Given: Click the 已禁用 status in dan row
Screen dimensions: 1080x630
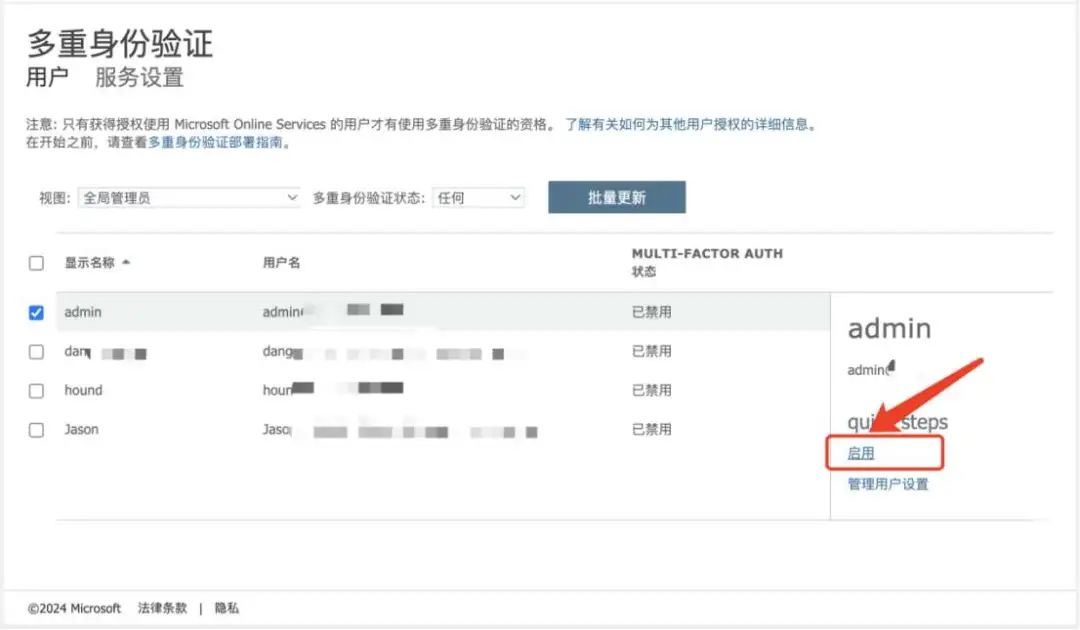Looking at the screenshot, I should (x=652, y=351).
